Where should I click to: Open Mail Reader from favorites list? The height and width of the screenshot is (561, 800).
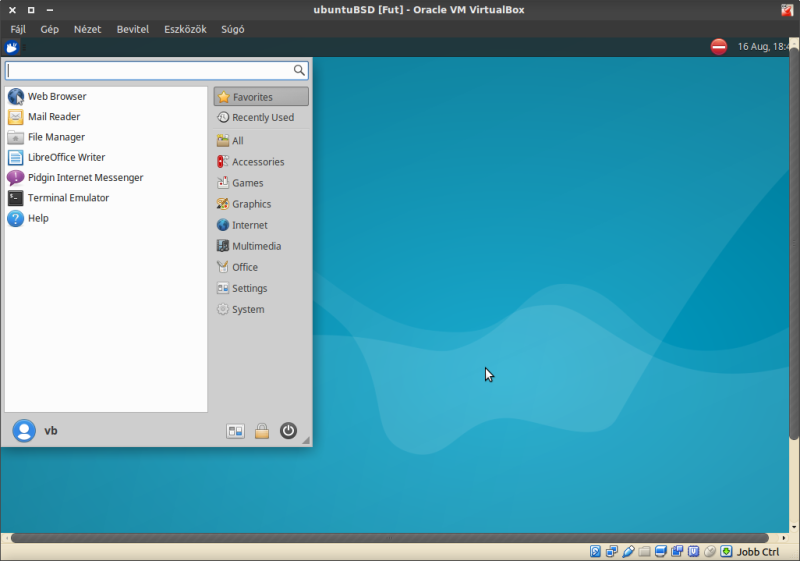pos(106,117)
